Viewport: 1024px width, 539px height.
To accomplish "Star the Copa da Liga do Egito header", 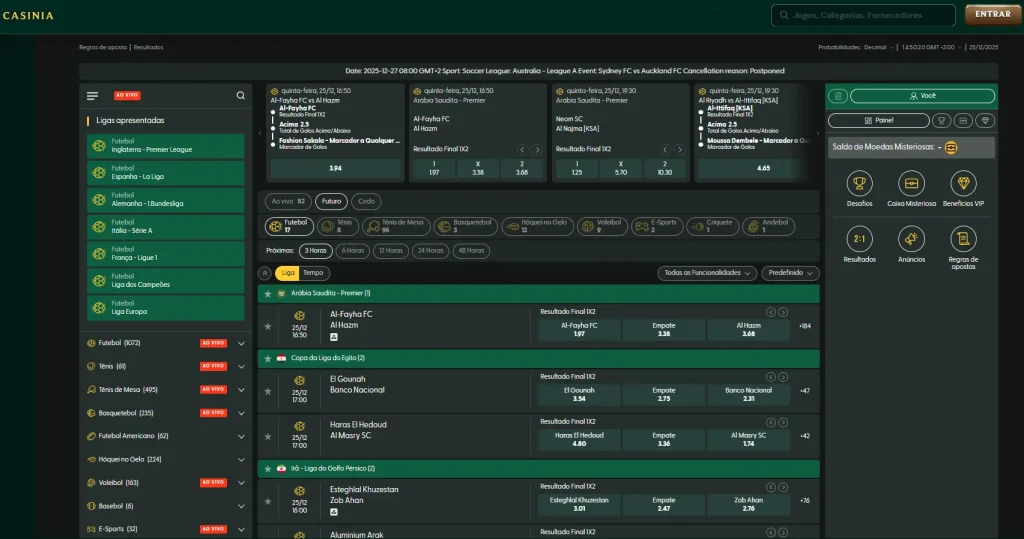I will pyautogui.click(x=268, y=359).
